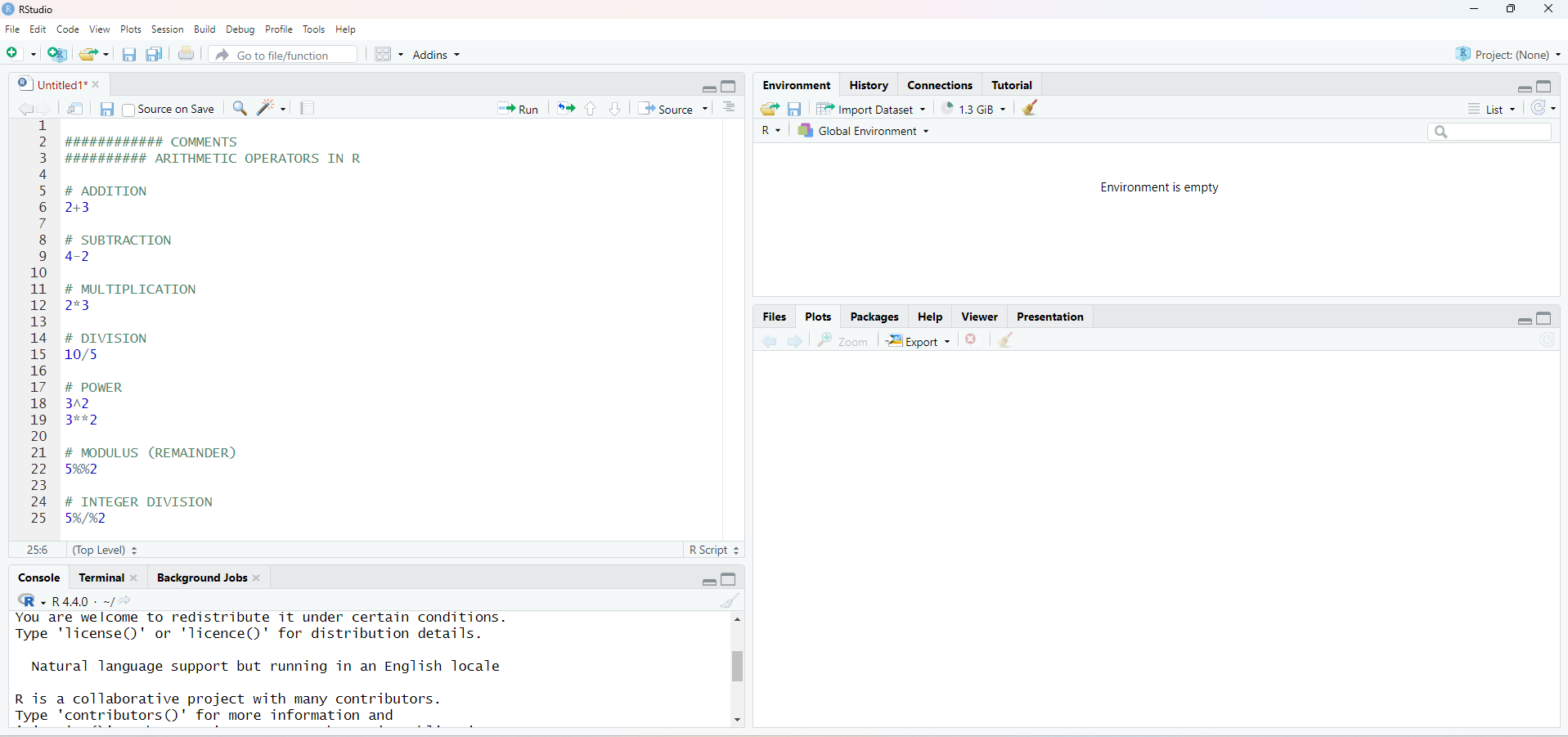The height and width of the screenshot is (737, 1568).
Task: Click the Find/Replace magnifying glass icon
Action: (x=240, y=108)
